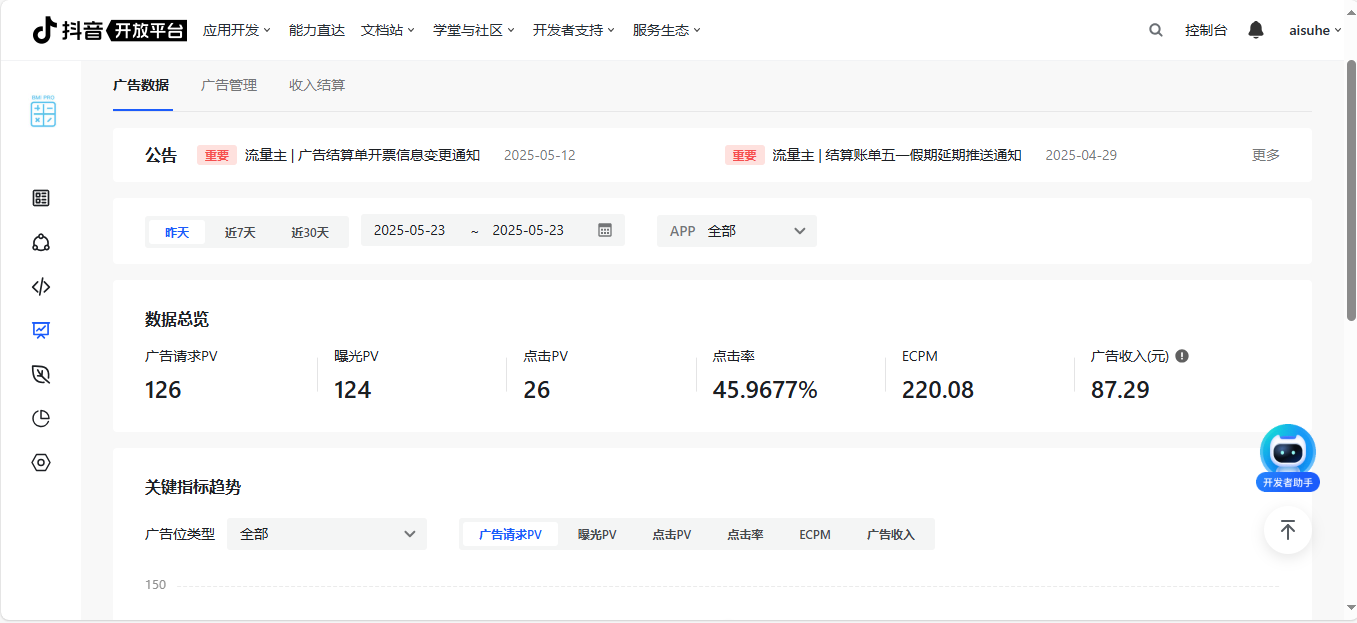Open the 开发者助手 robot assistant

(x=1288, y=458)
